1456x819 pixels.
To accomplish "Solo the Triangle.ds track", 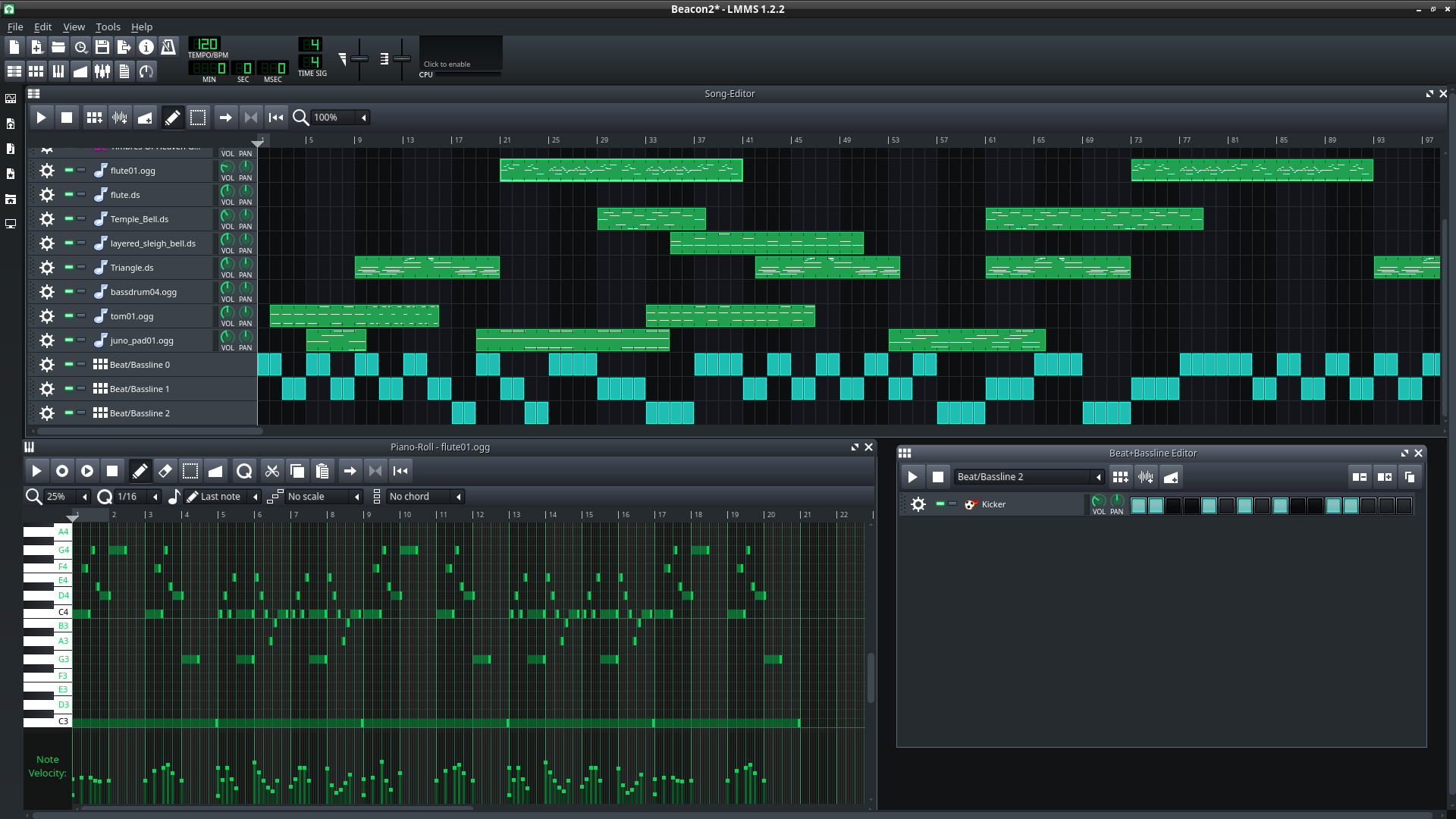I will pos(81,267).
